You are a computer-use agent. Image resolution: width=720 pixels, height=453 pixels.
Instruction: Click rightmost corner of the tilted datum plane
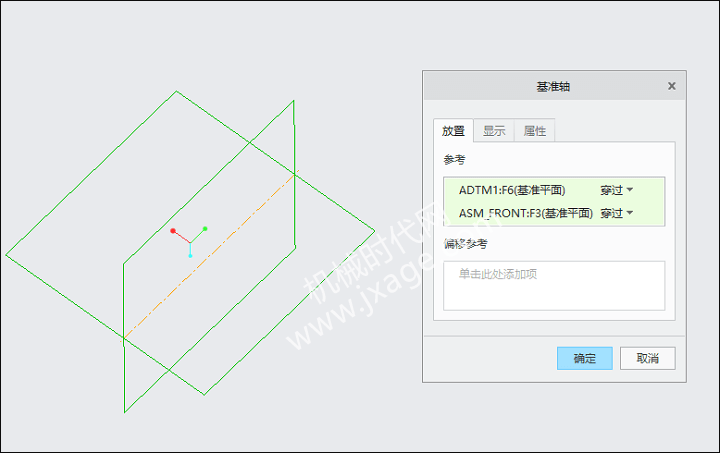tap(374, 230)
